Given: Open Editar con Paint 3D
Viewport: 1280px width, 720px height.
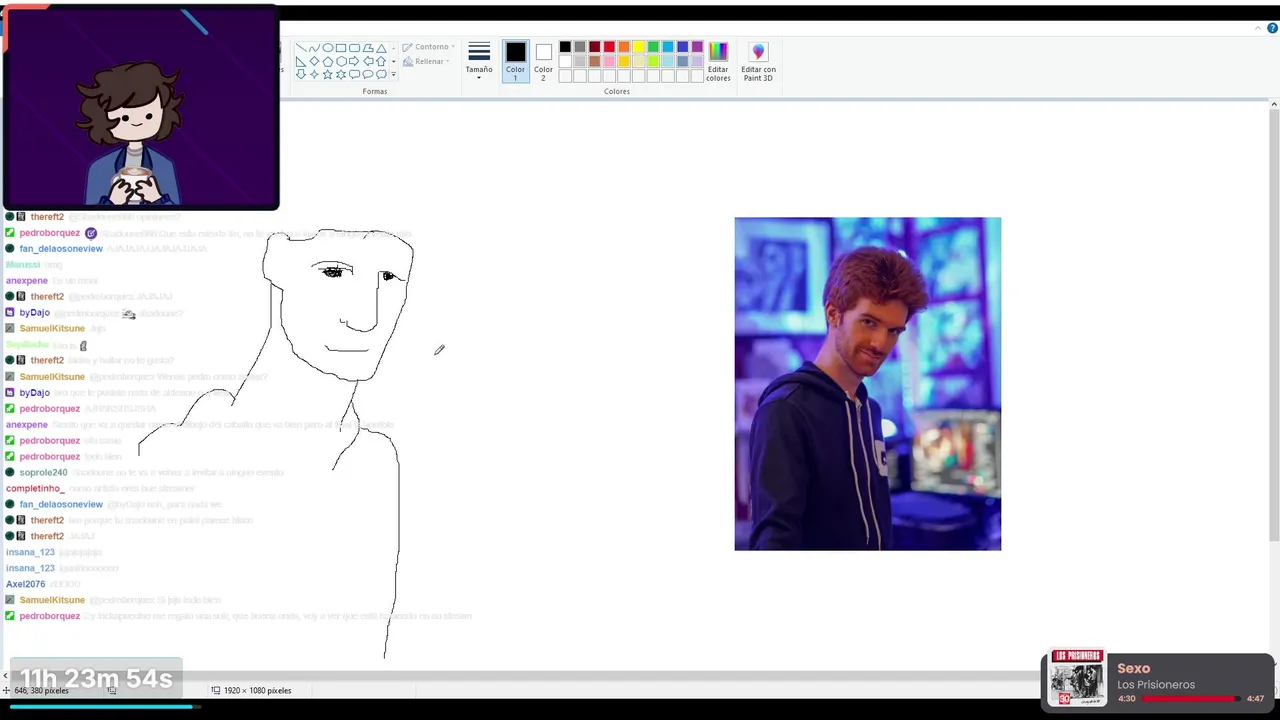Looking at the screenshot, I should coord(758,61).
